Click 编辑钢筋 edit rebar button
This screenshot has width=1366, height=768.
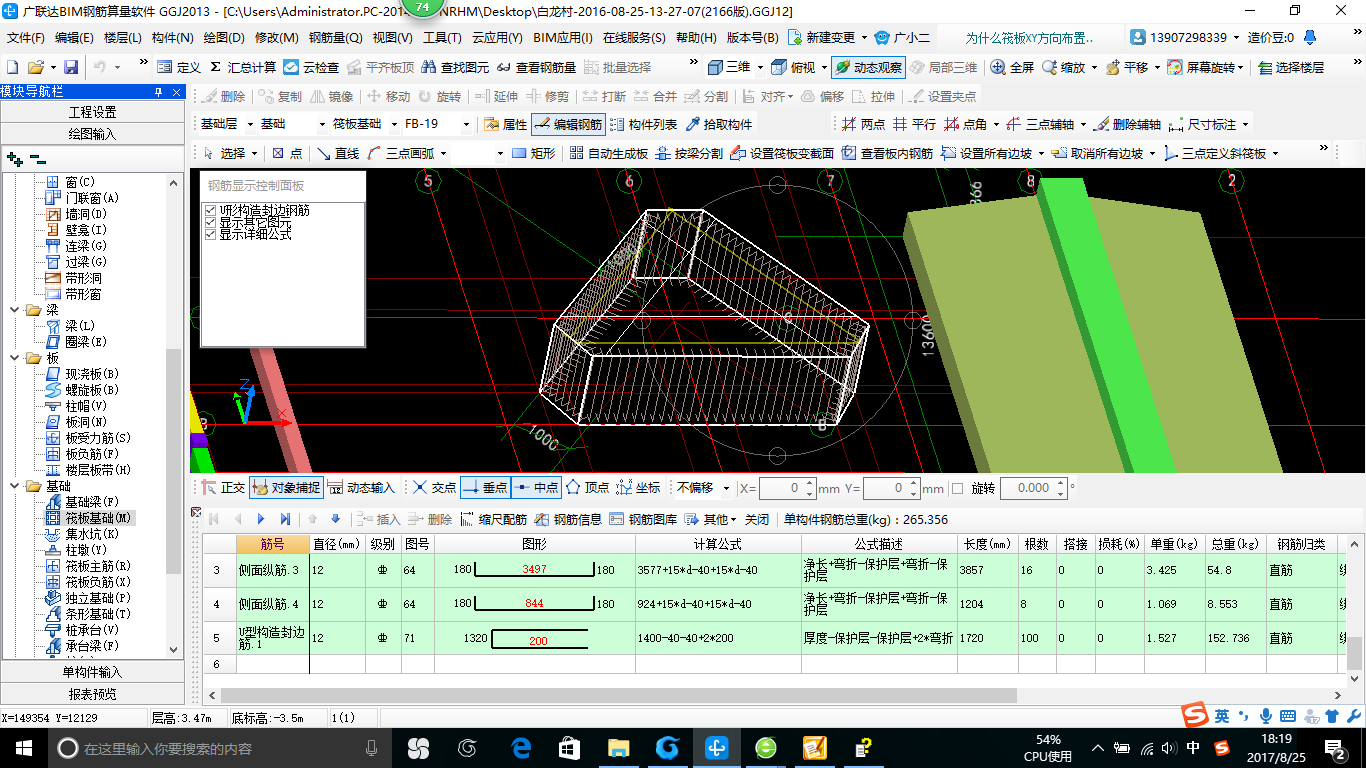tap(568, 125)
